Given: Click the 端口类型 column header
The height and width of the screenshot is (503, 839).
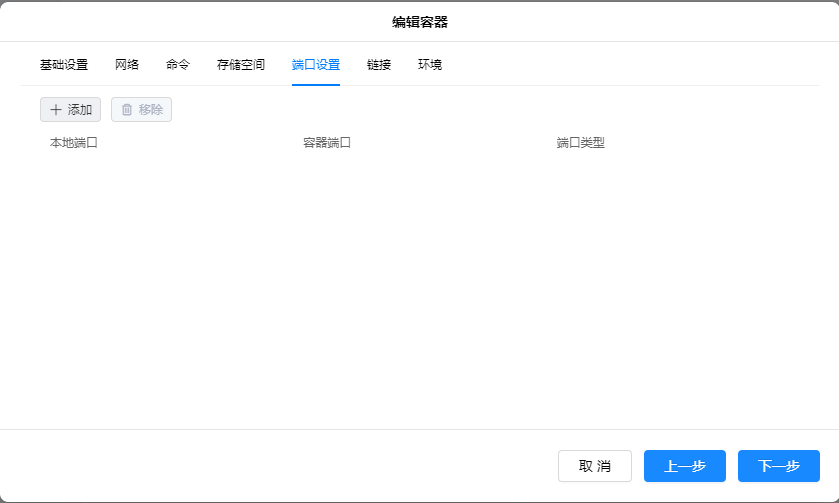Looking at the screenshot, I should tap(581, 143).
